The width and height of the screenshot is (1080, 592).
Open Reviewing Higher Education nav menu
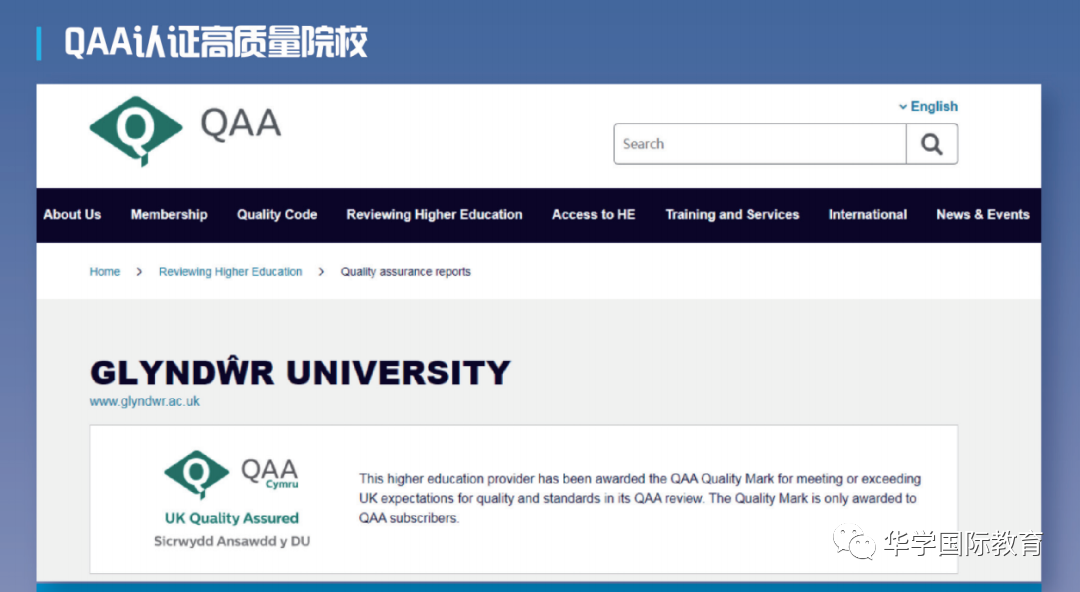434,214
